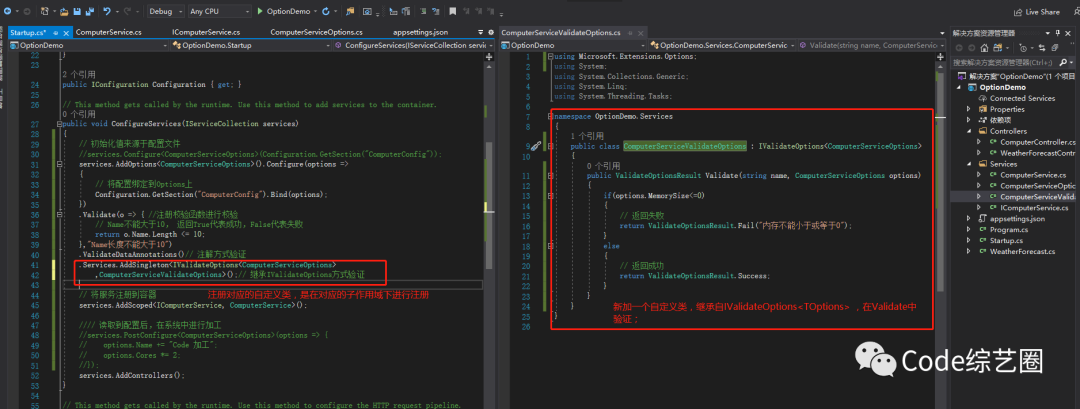Select WeatherForecast.cs in Solution Explorer
Screen dimensions: 1080x409
[x=1022, y=252]
